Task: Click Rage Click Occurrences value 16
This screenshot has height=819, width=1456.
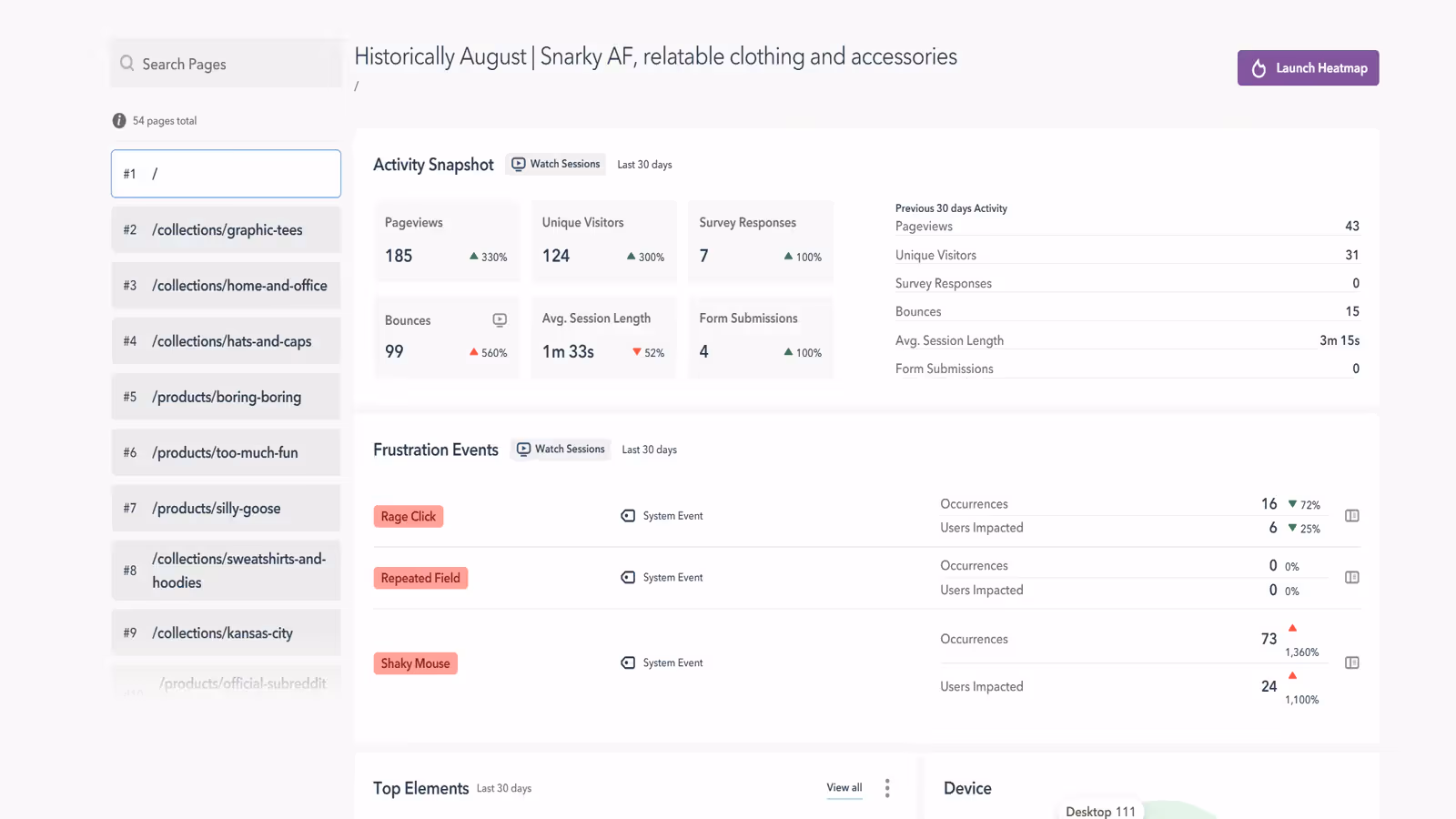Action: tap(1269, 504)
